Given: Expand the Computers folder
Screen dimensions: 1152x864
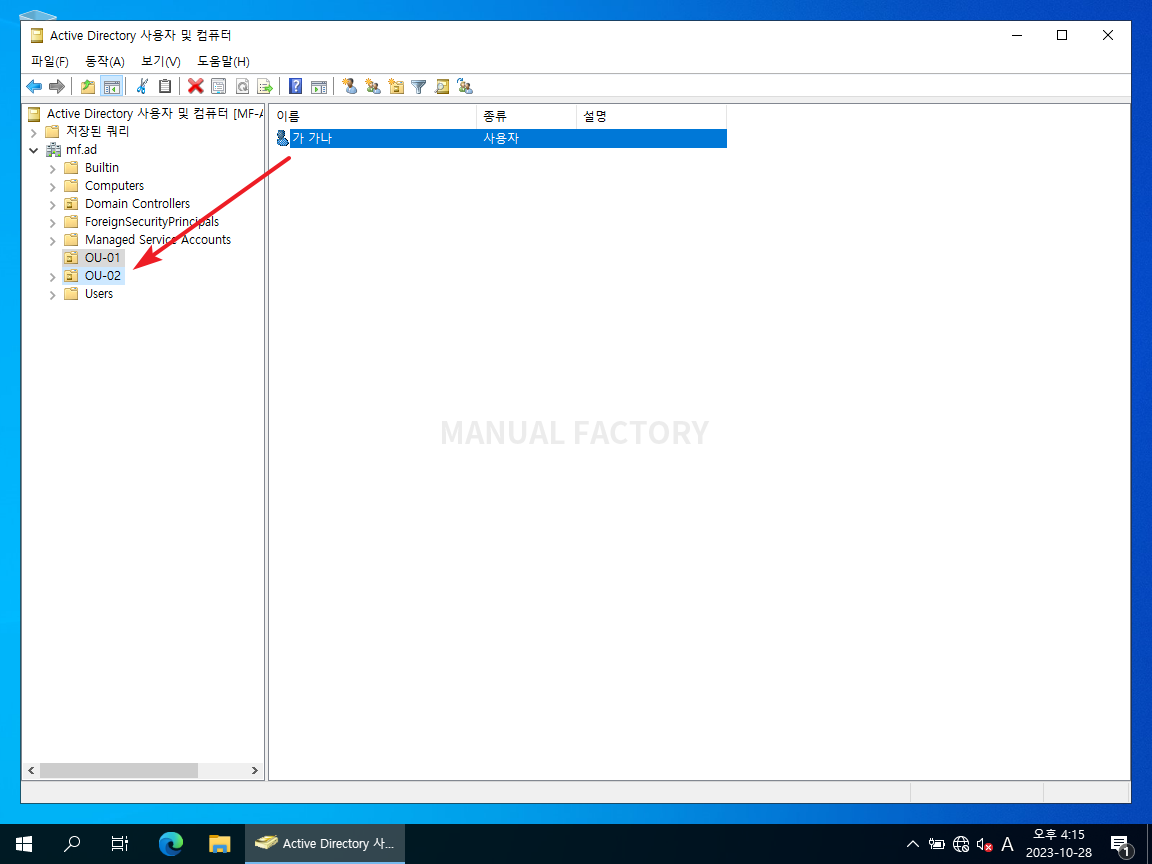Looking at the screenshot, I should [x=52, y=187].
